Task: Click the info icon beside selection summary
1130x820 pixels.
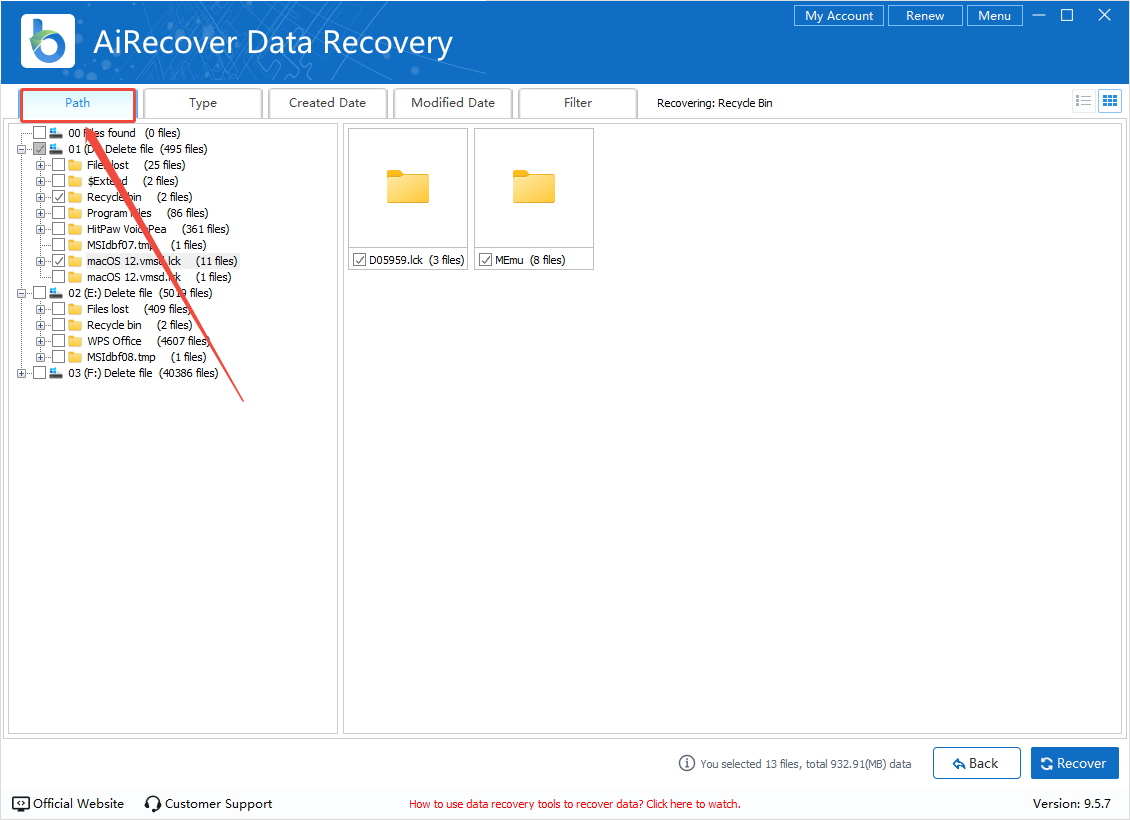Action: pos(686,763)
